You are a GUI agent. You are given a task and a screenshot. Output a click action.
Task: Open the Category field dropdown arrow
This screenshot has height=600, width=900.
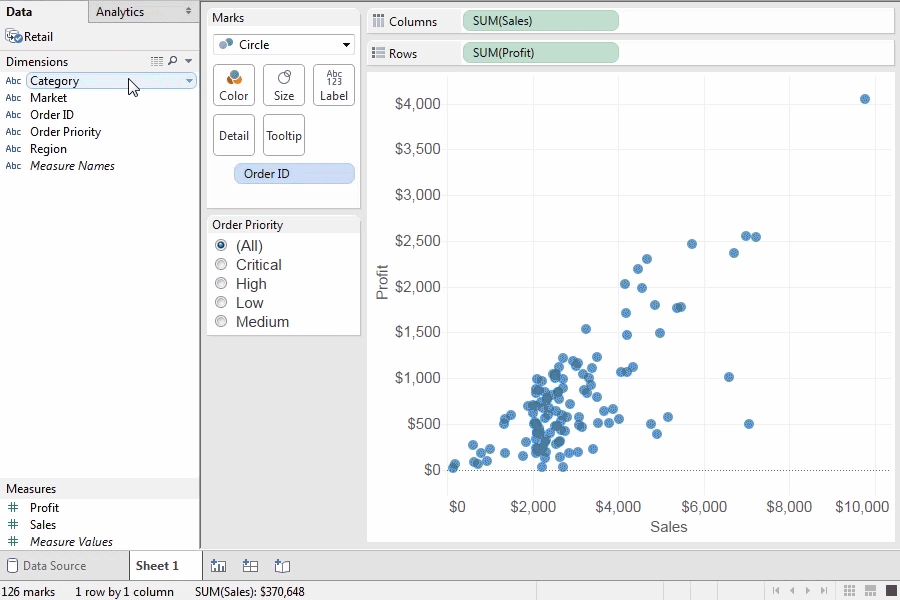(189, 81)
